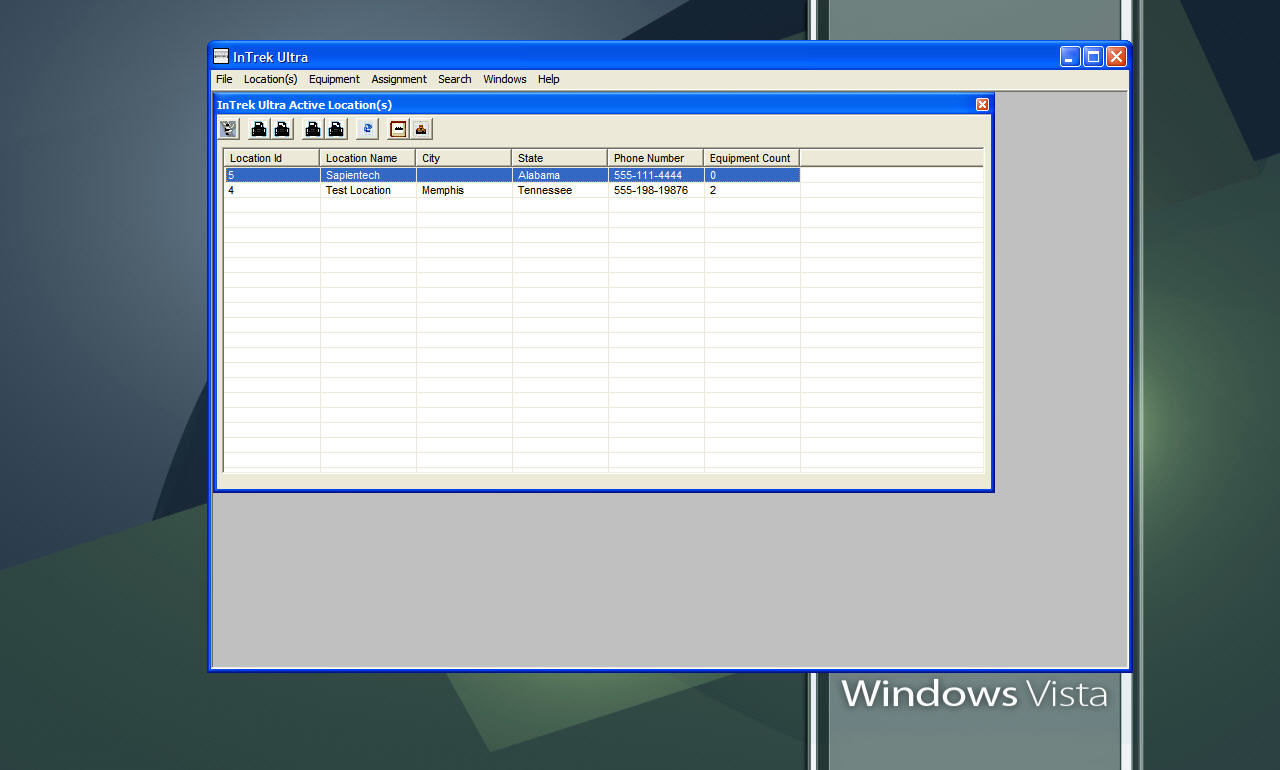Screen dimensions: 1280x770
Task: Open the Help menu
Action: coord(549,79)
